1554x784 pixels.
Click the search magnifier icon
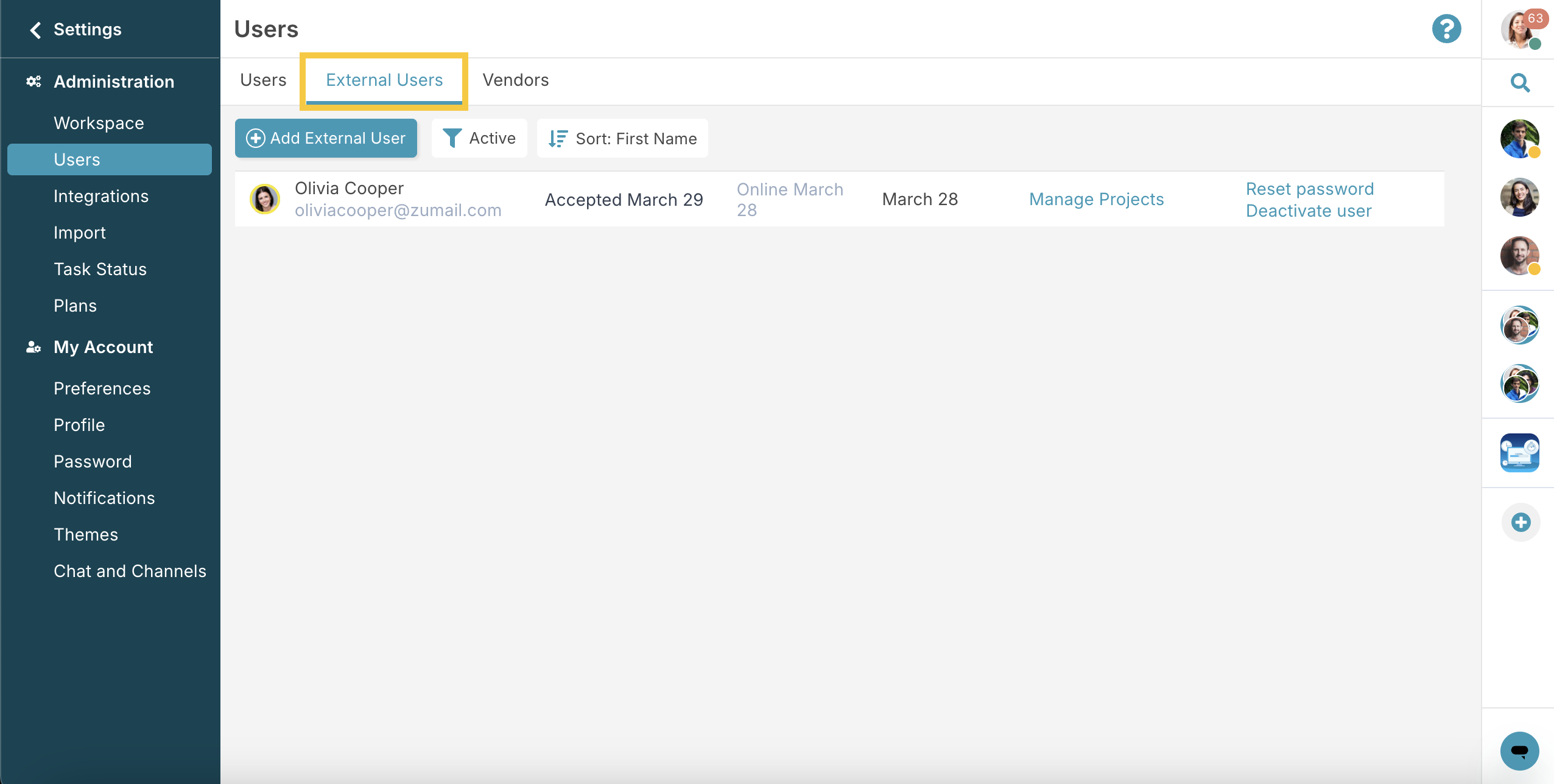tap(1520, 82)
